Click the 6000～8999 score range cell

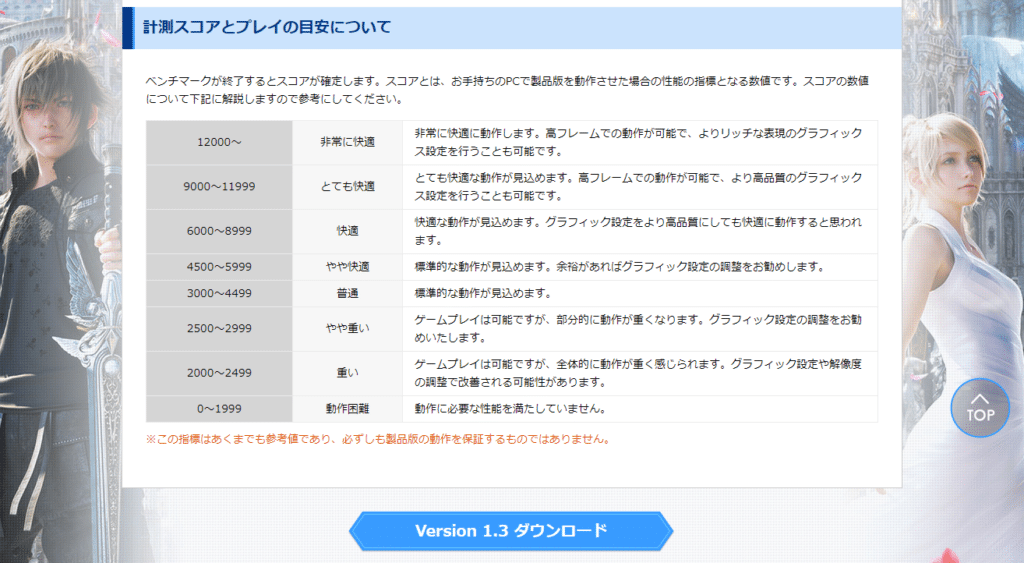point(219,231)
